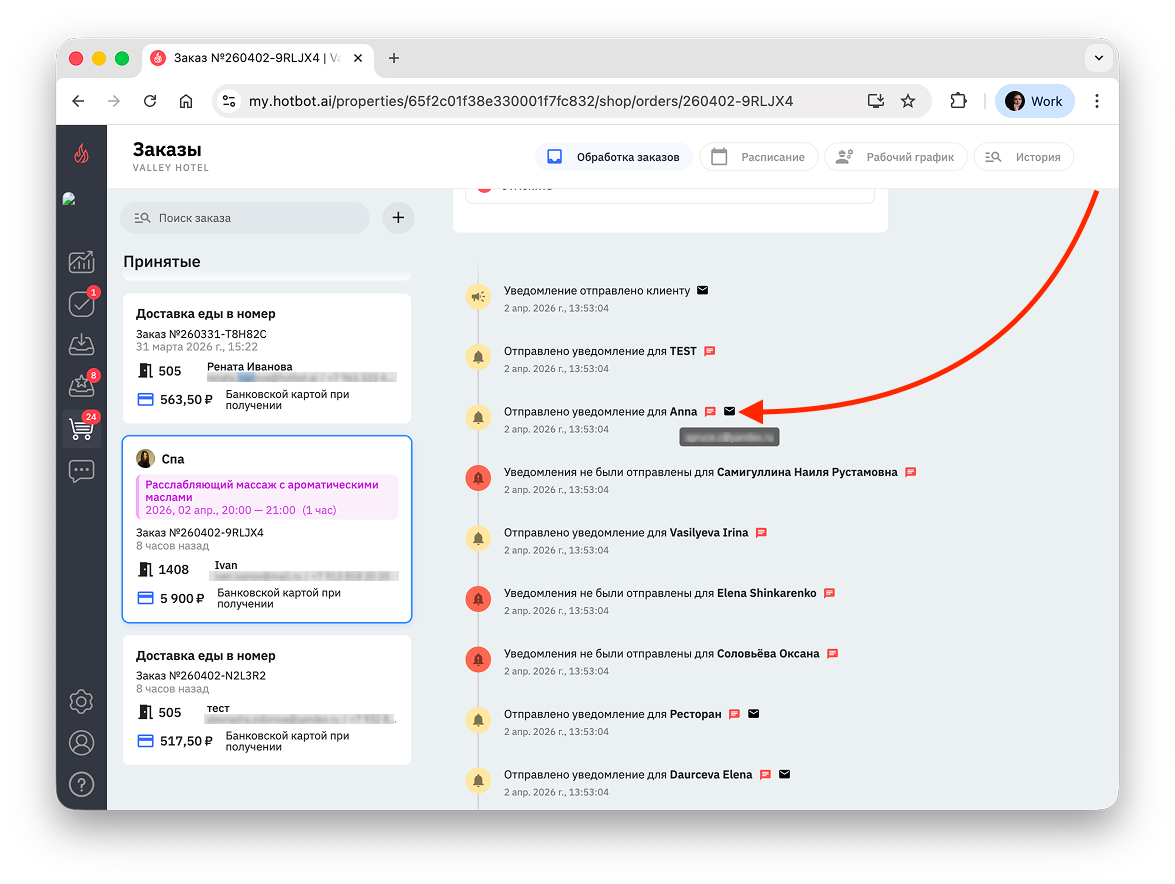Close the Заказ №260402-9RLJX4 tab
Viewport: 1175px width, 884px height.
[358, 58]
